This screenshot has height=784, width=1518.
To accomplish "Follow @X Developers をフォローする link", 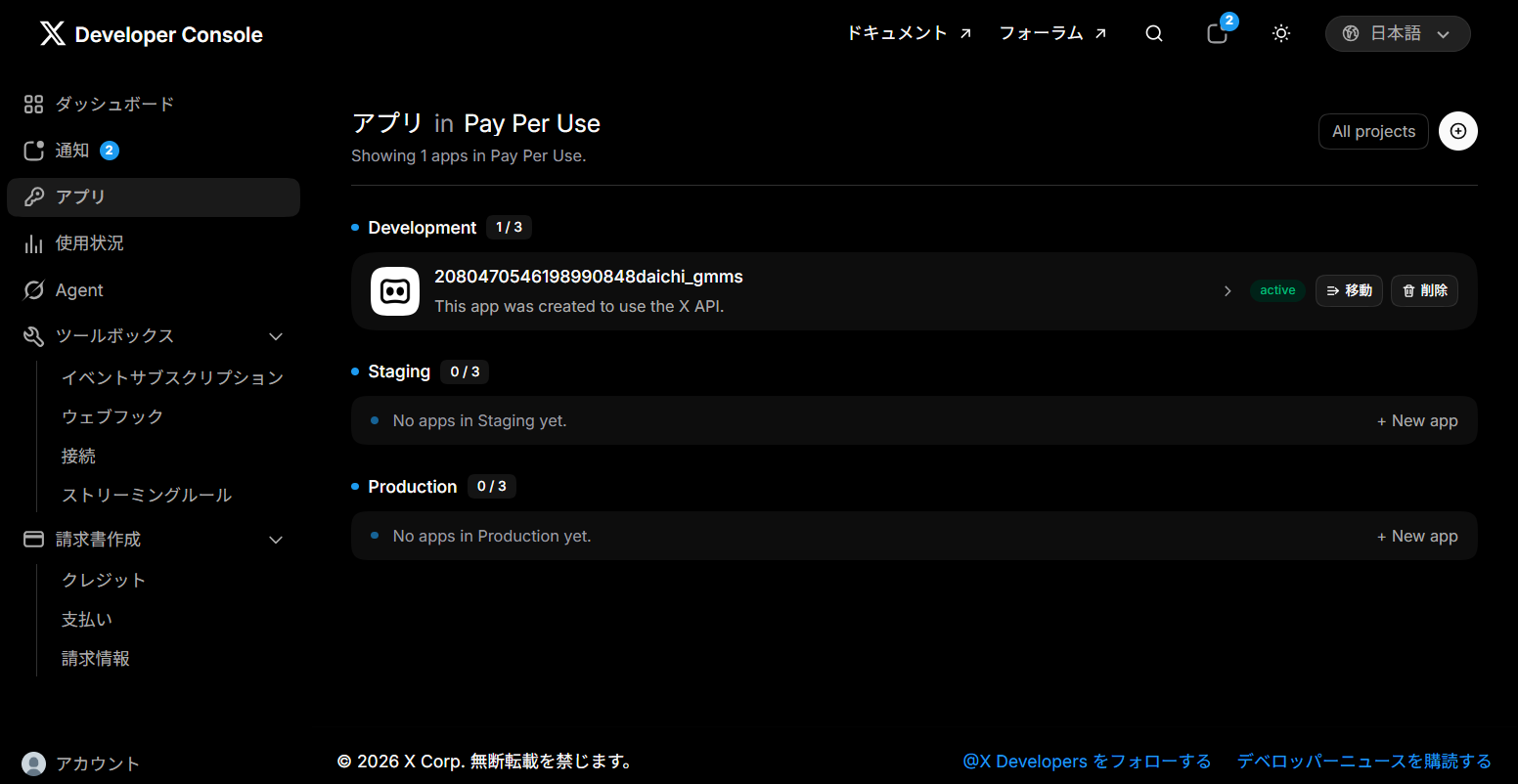I will coord(1087,762).
